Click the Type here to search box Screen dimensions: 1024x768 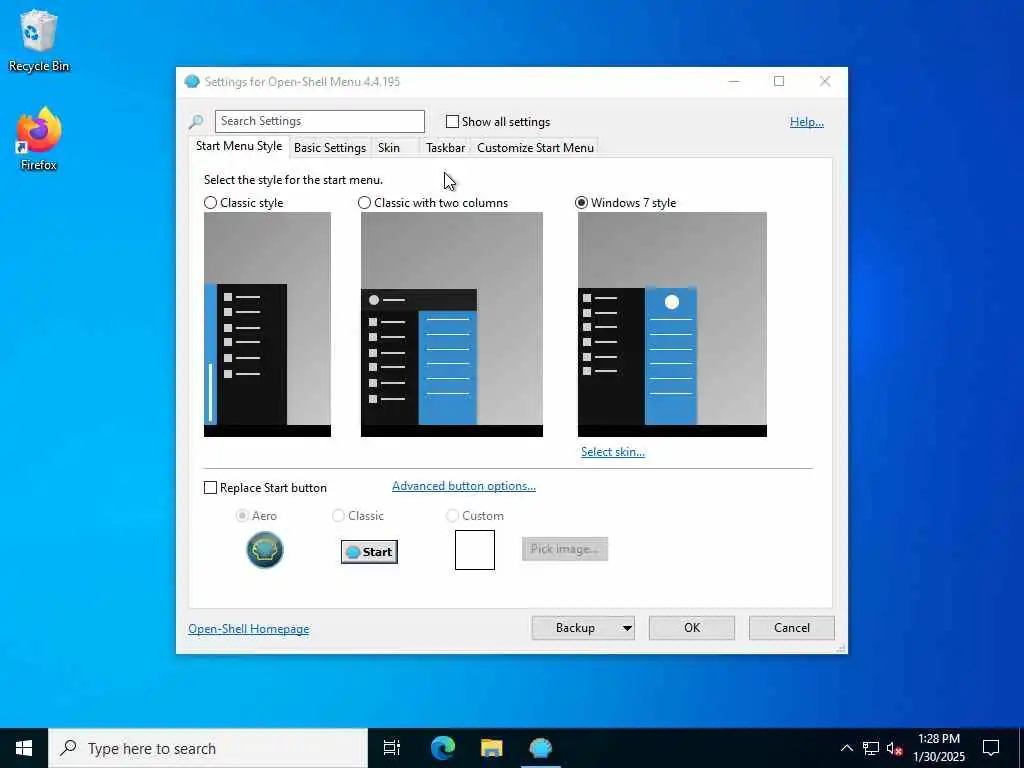click(x=208, y=748)
